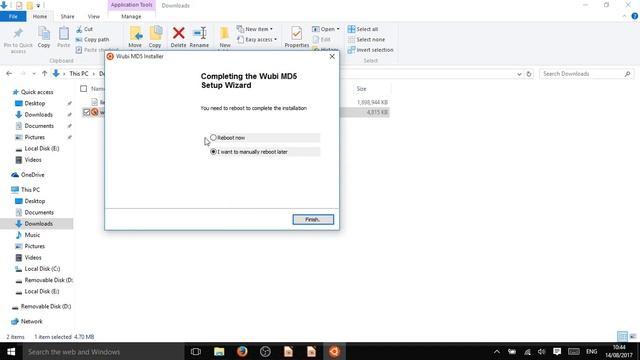Click the Up one level arrow
The image size is (640, 360).
click(x=44, y=73)
